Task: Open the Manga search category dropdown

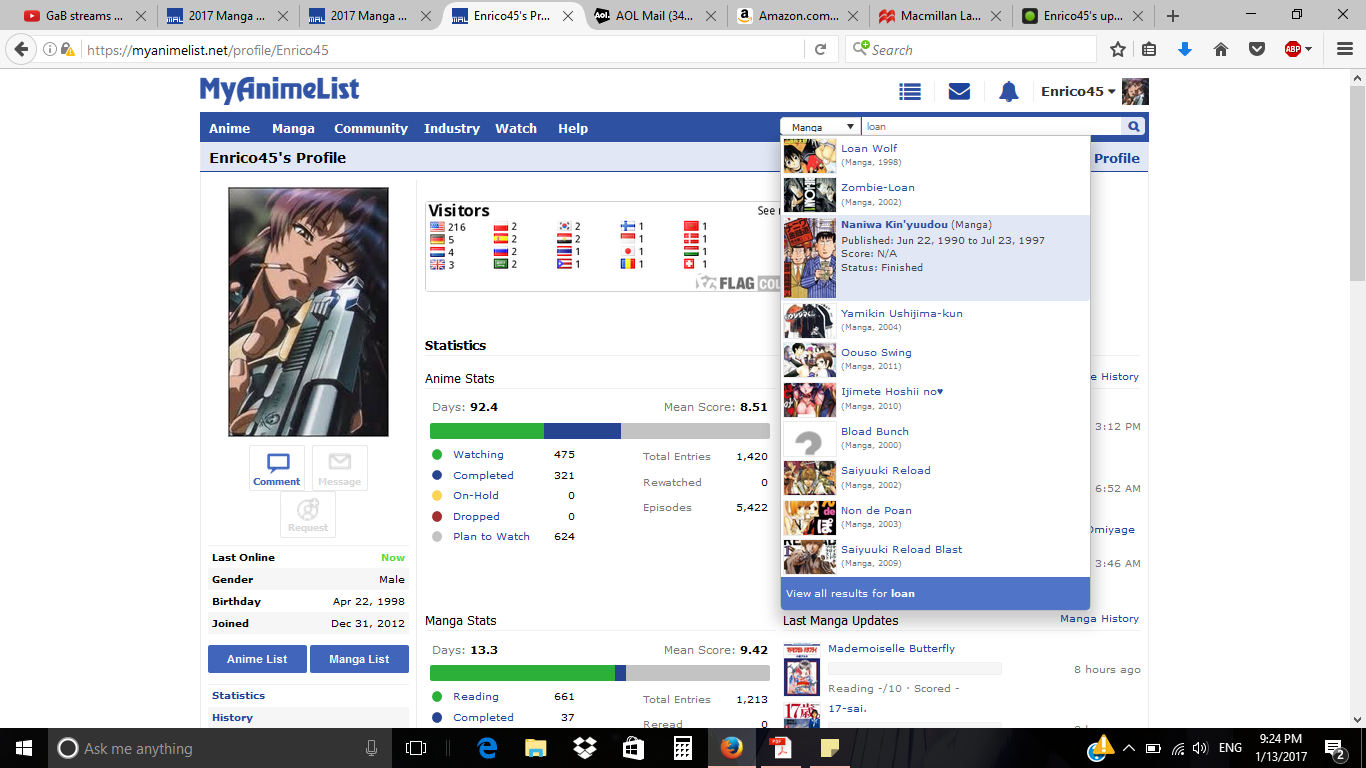Action: 820,127
